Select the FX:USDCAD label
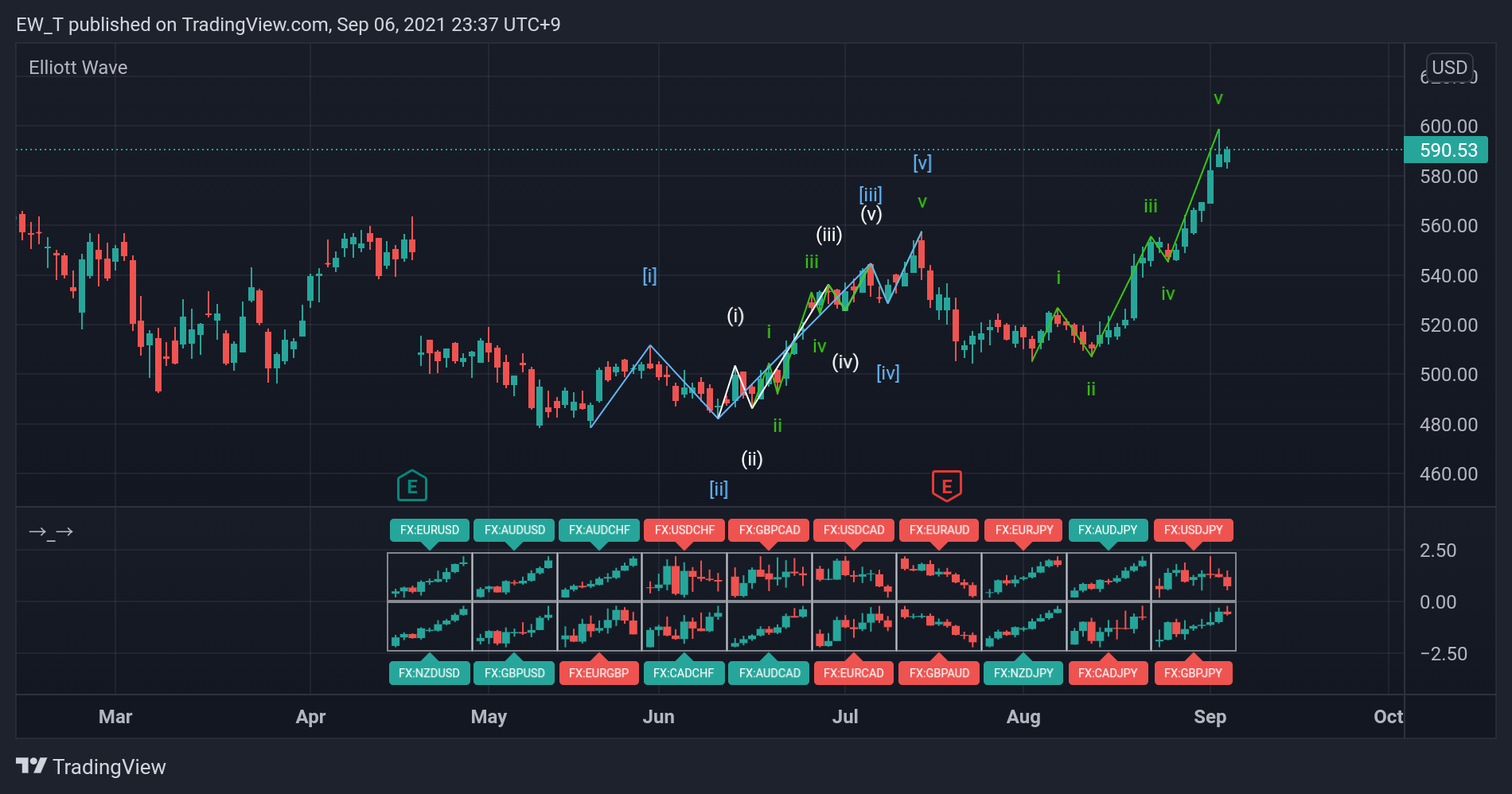Screen dimensions: 1512x794 [x=854, y=530]
